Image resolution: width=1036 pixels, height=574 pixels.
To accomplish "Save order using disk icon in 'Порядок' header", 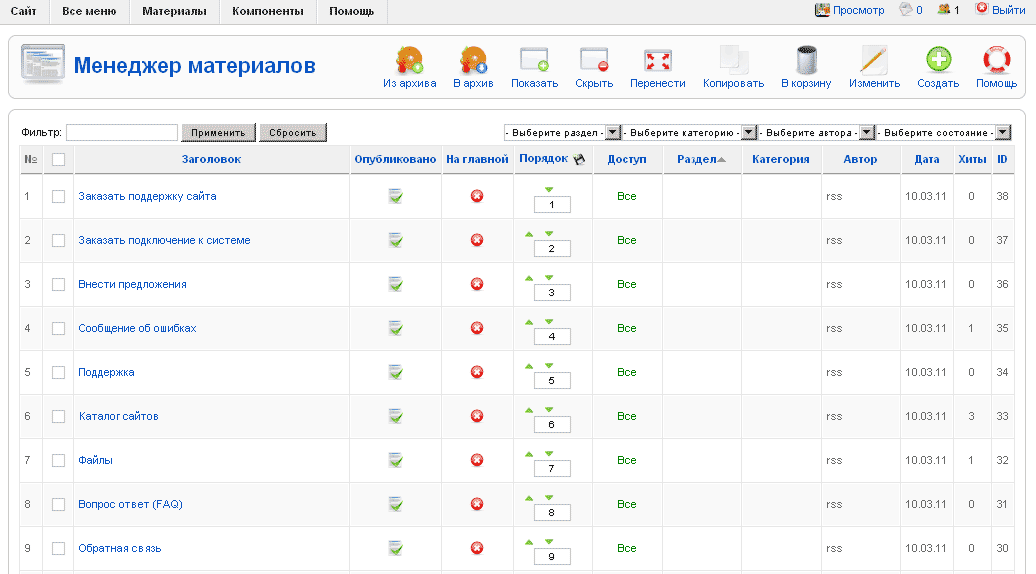I will coord(578,159).
